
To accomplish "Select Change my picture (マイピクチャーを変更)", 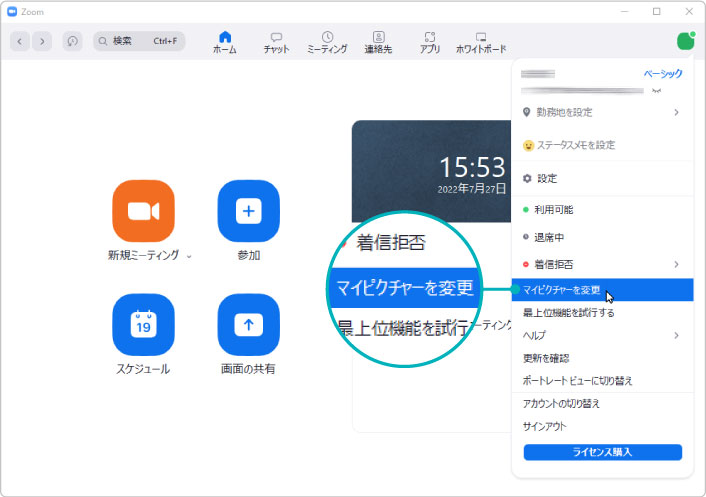I will pyautogui.click(x=602, y=290).
